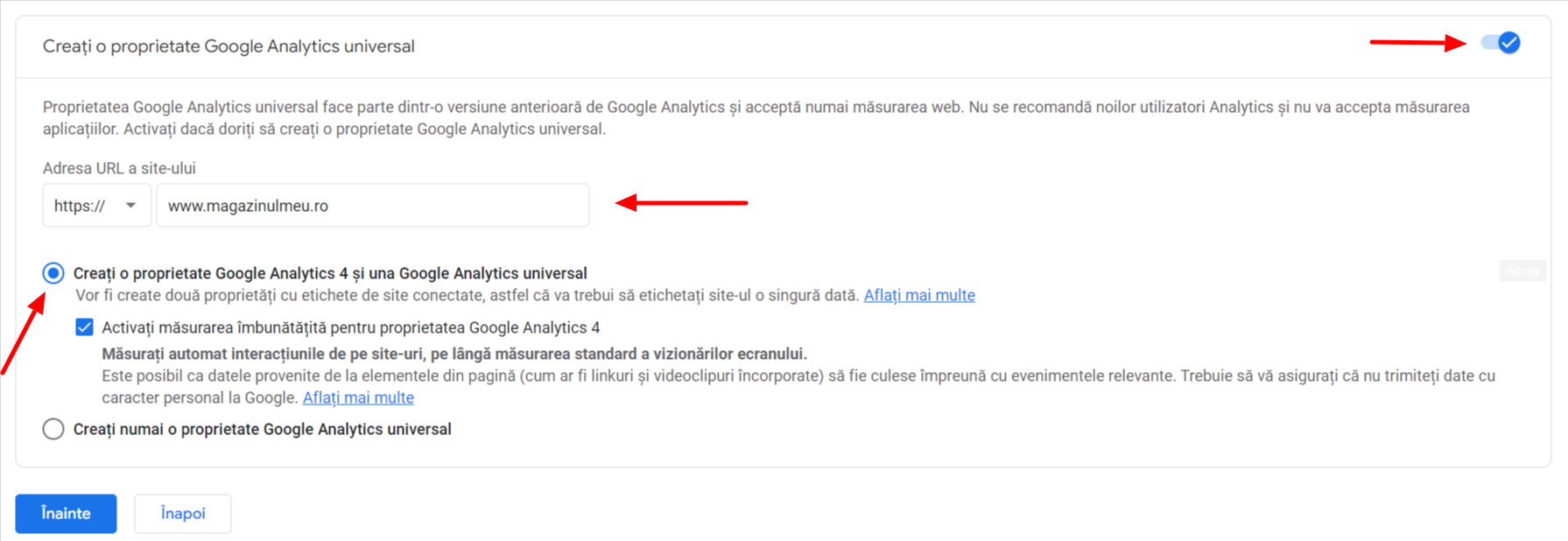Click the blue checkmark on the toggle switch

click(1508, 42)
